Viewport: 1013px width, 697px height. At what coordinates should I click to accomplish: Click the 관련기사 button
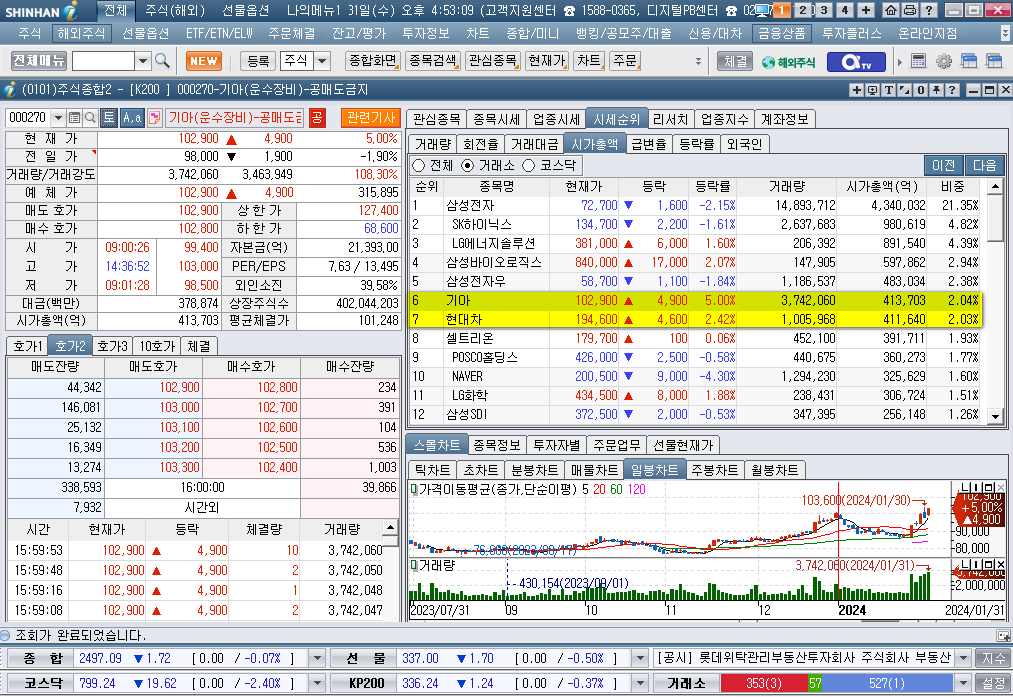point(371,118)
